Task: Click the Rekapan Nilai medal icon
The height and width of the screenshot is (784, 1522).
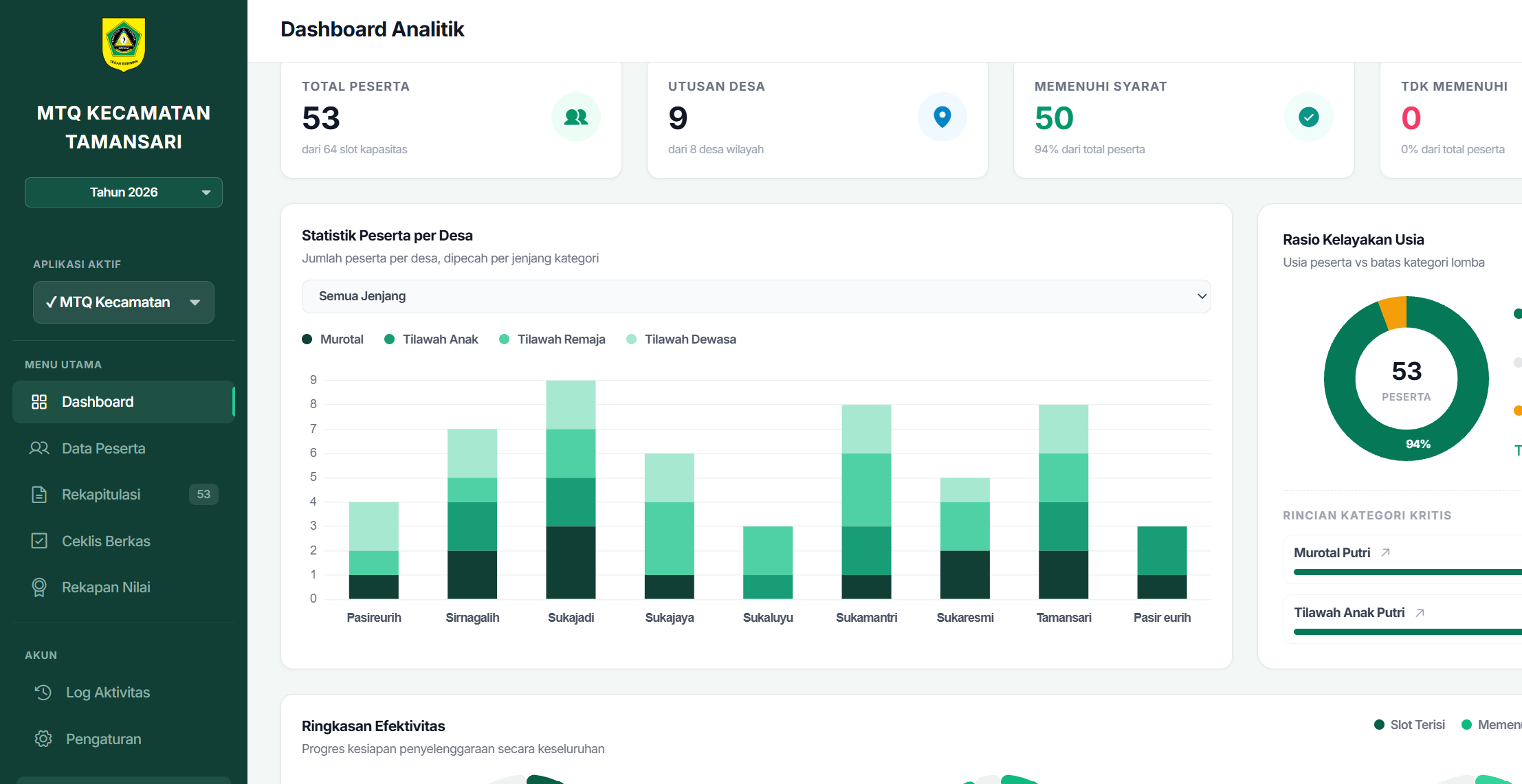Action: click(x=39, y=587)
